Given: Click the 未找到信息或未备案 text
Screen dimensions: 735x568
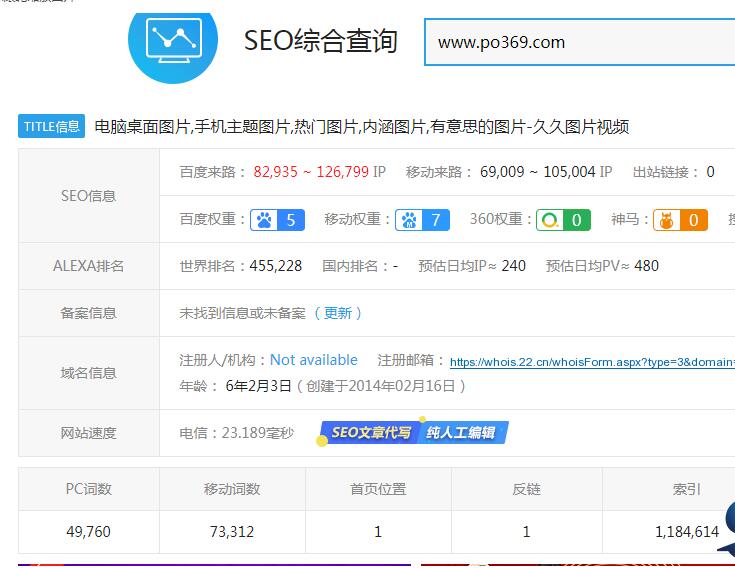Looking at the screenshot, I should tap(242, 313).
